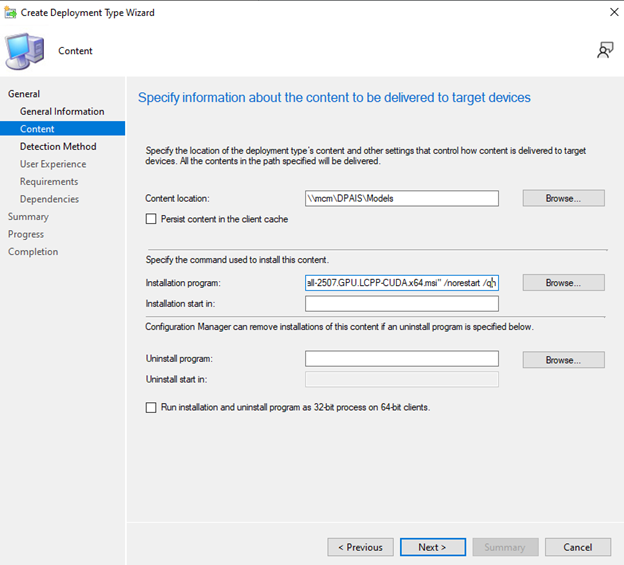Click the Summary step in sidebar
This screenshot has height=565, width=624.
pyautogui.click(x=28, y=217)
